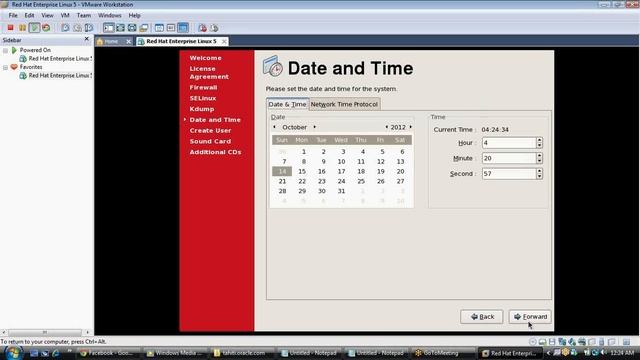Click in the Minute input field
This screenshot has height=360, width=640.
(509, 158)
